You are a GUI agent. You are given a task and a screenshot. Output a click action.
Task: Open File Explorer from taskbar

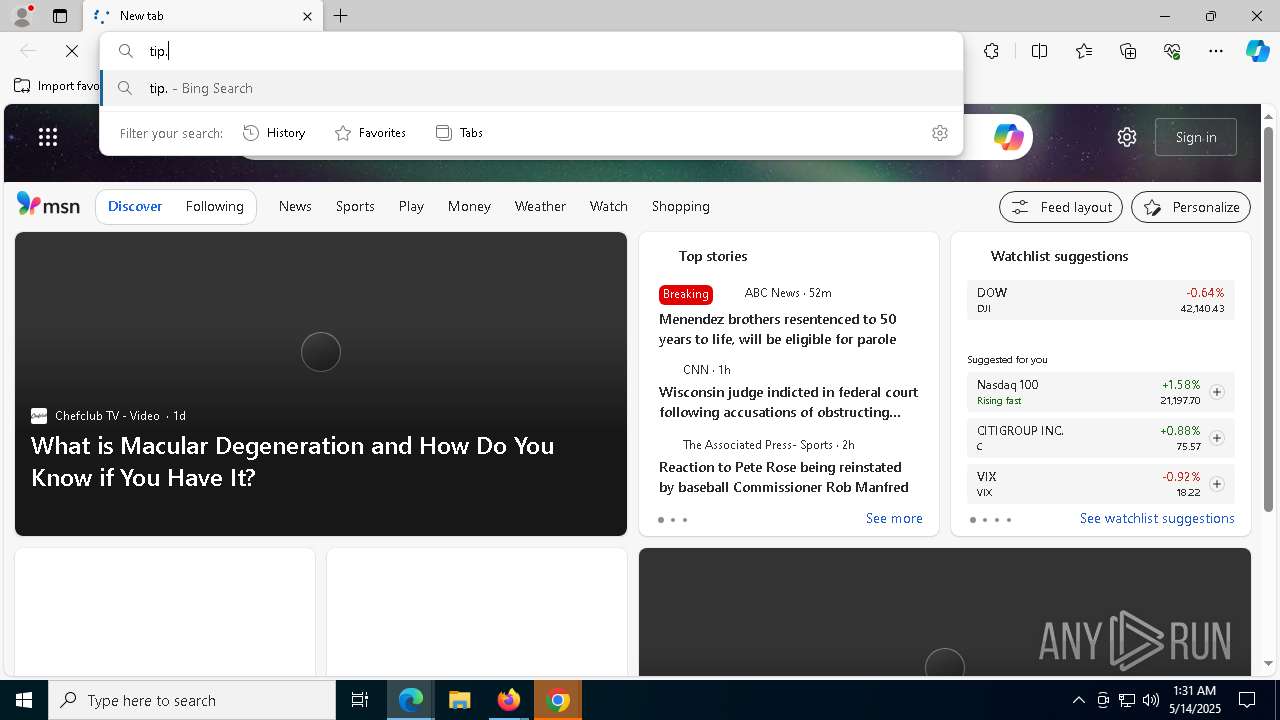click(459, 700)
